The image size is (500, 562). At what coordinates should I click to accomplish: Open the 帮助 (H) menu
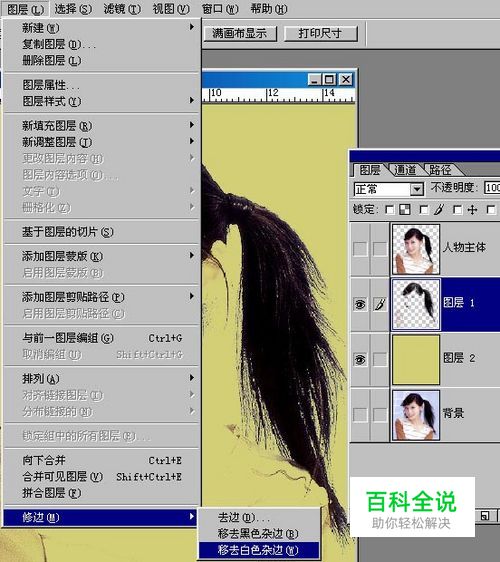[269, 9]
